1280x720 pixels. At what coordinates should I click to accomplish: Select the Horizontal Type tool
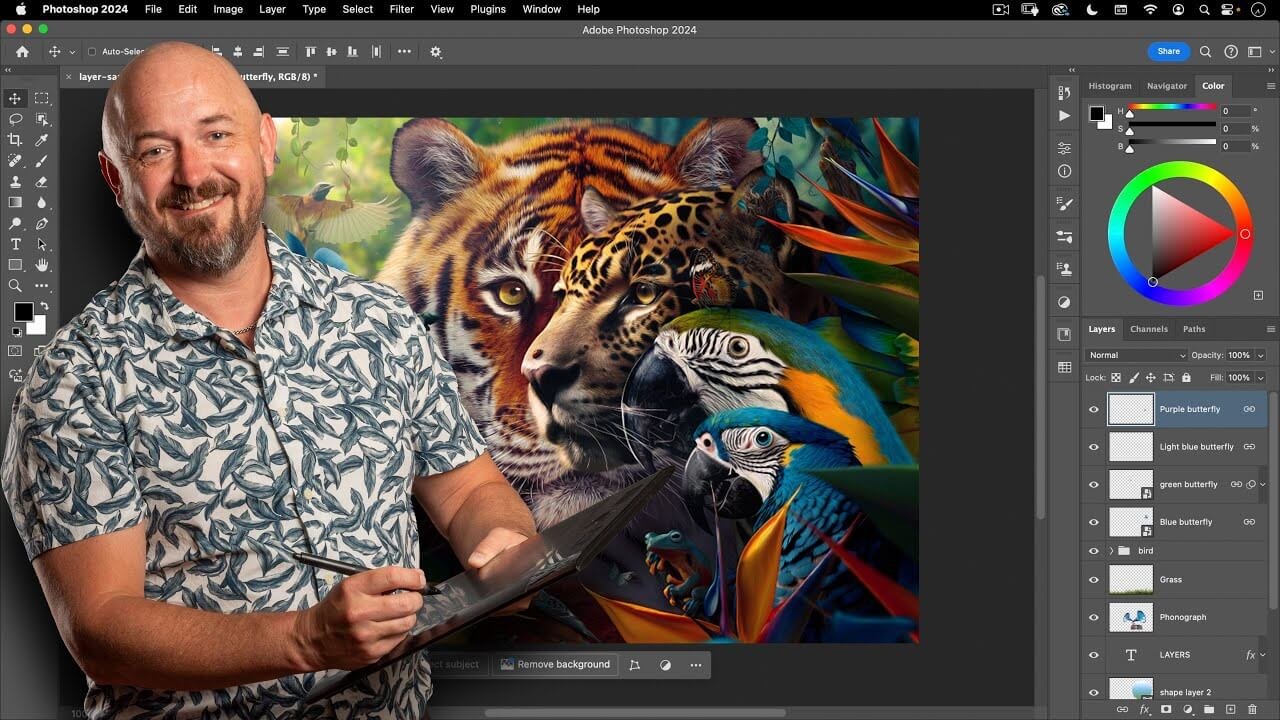tap(15, 243)
